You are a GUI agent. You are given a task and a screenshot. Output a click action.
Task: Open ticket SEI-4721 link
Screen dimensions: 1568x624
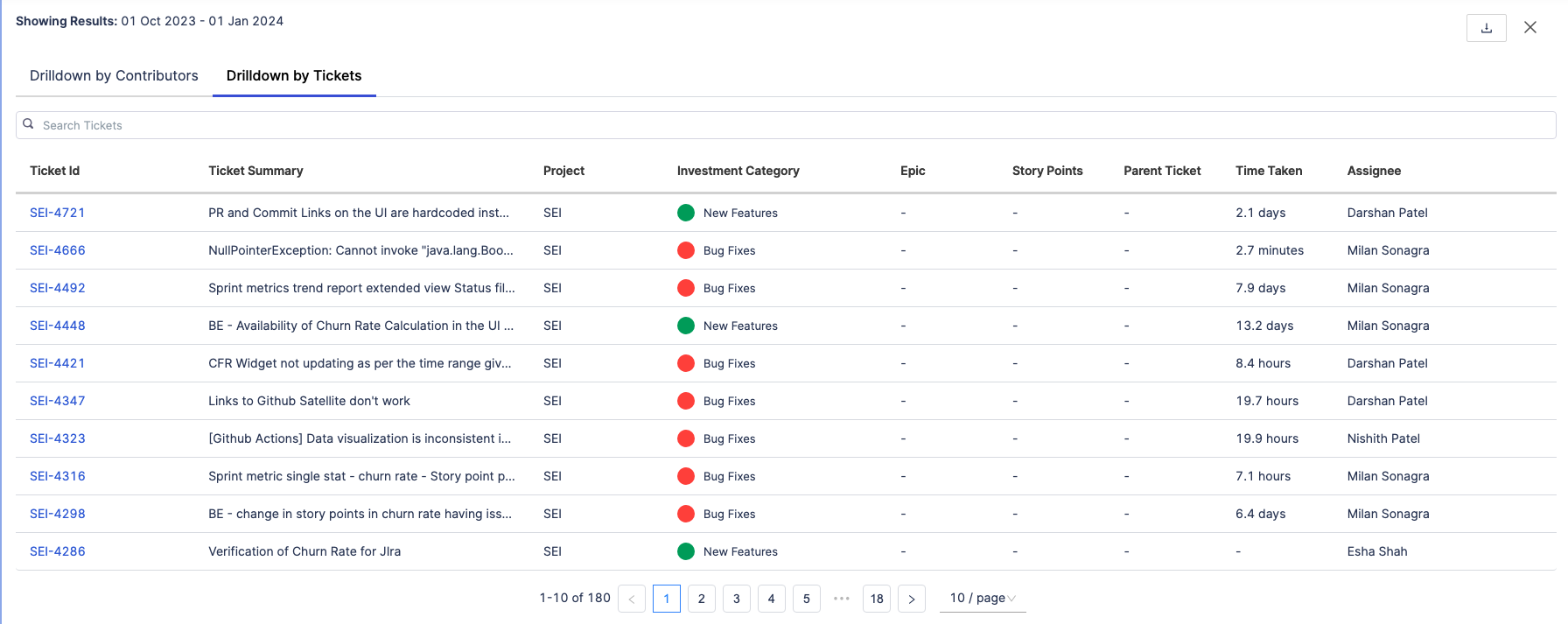pos(58,213)
